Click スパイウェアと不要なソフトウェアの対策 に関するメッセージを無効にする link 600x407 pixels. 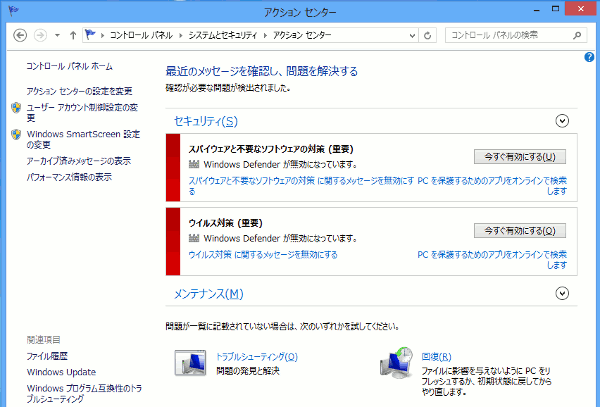[301, 186]
